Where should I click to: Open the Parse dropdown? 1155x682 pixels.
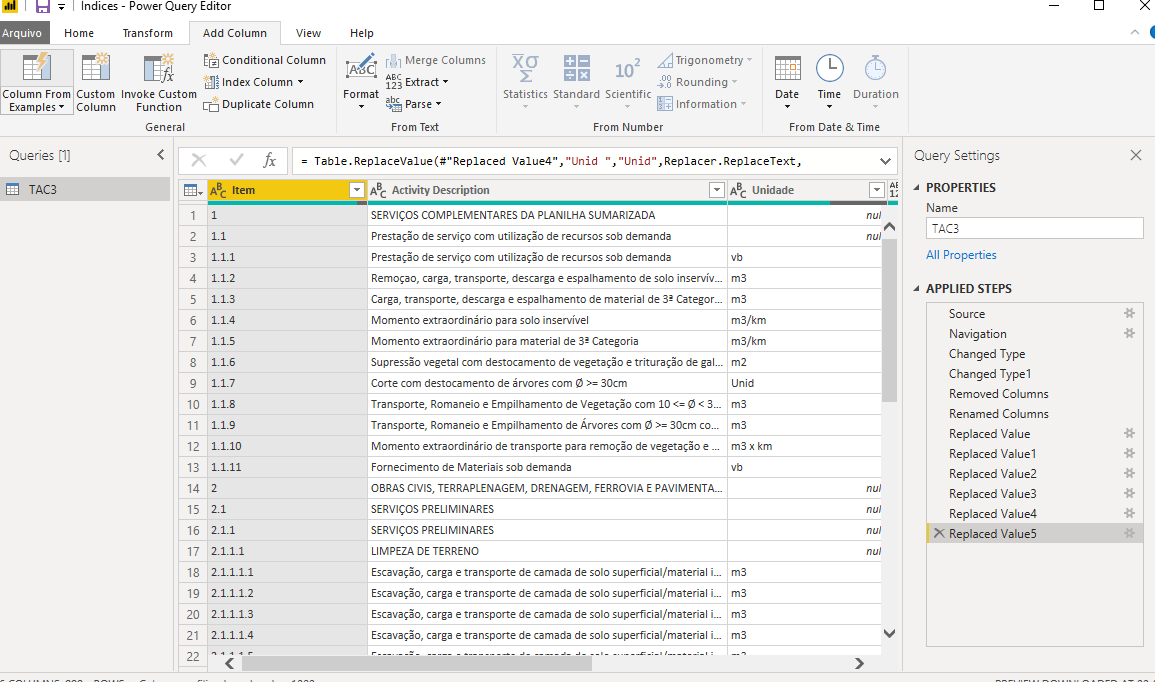pyautogui.click(x=413, y=105)
